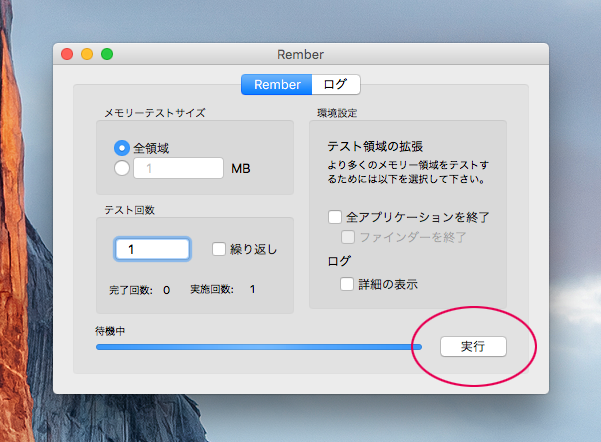Click the メモリーテストサイズ label

click(x=155, y=113)
